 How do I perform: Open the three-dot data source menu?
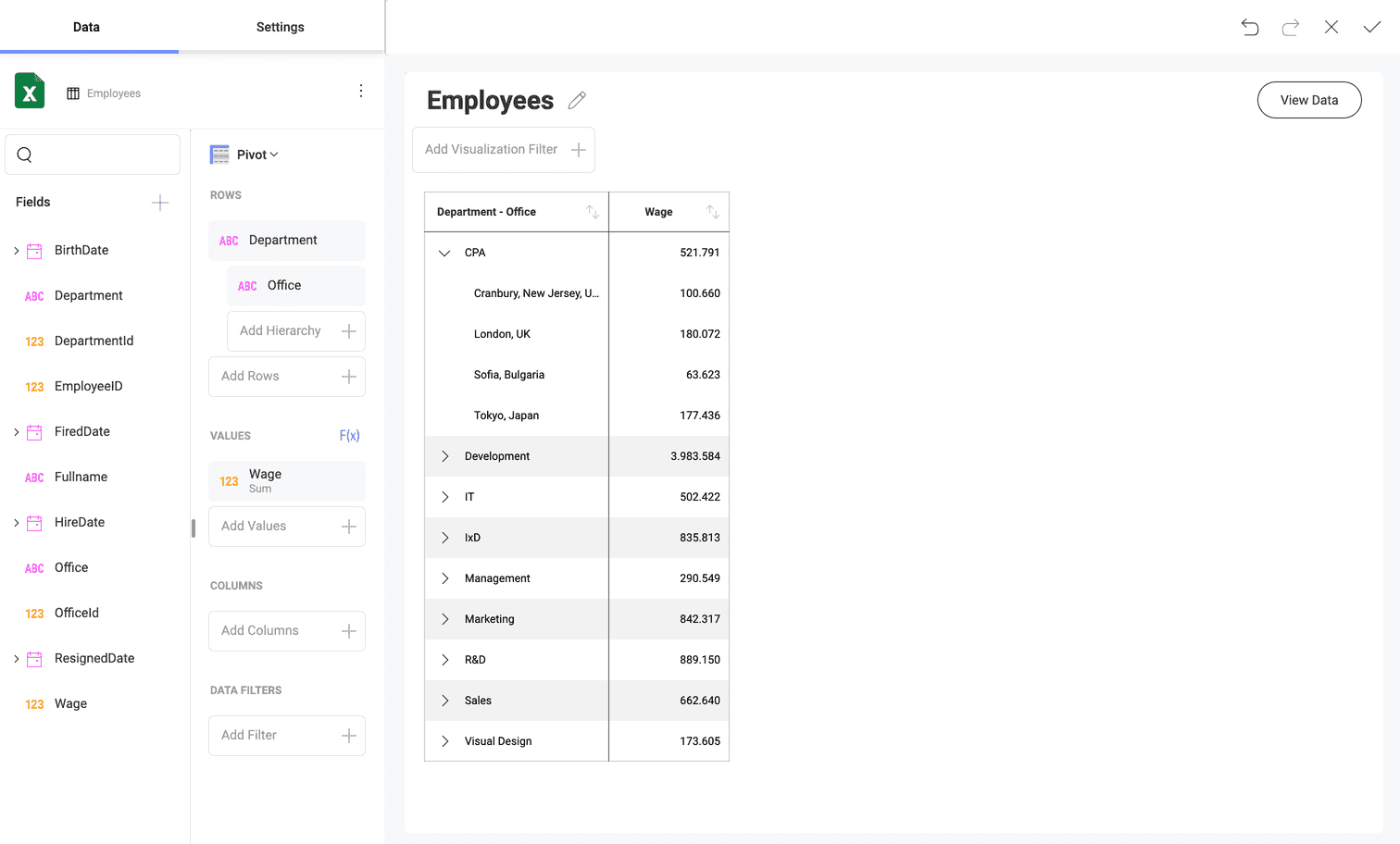(361, 91)
